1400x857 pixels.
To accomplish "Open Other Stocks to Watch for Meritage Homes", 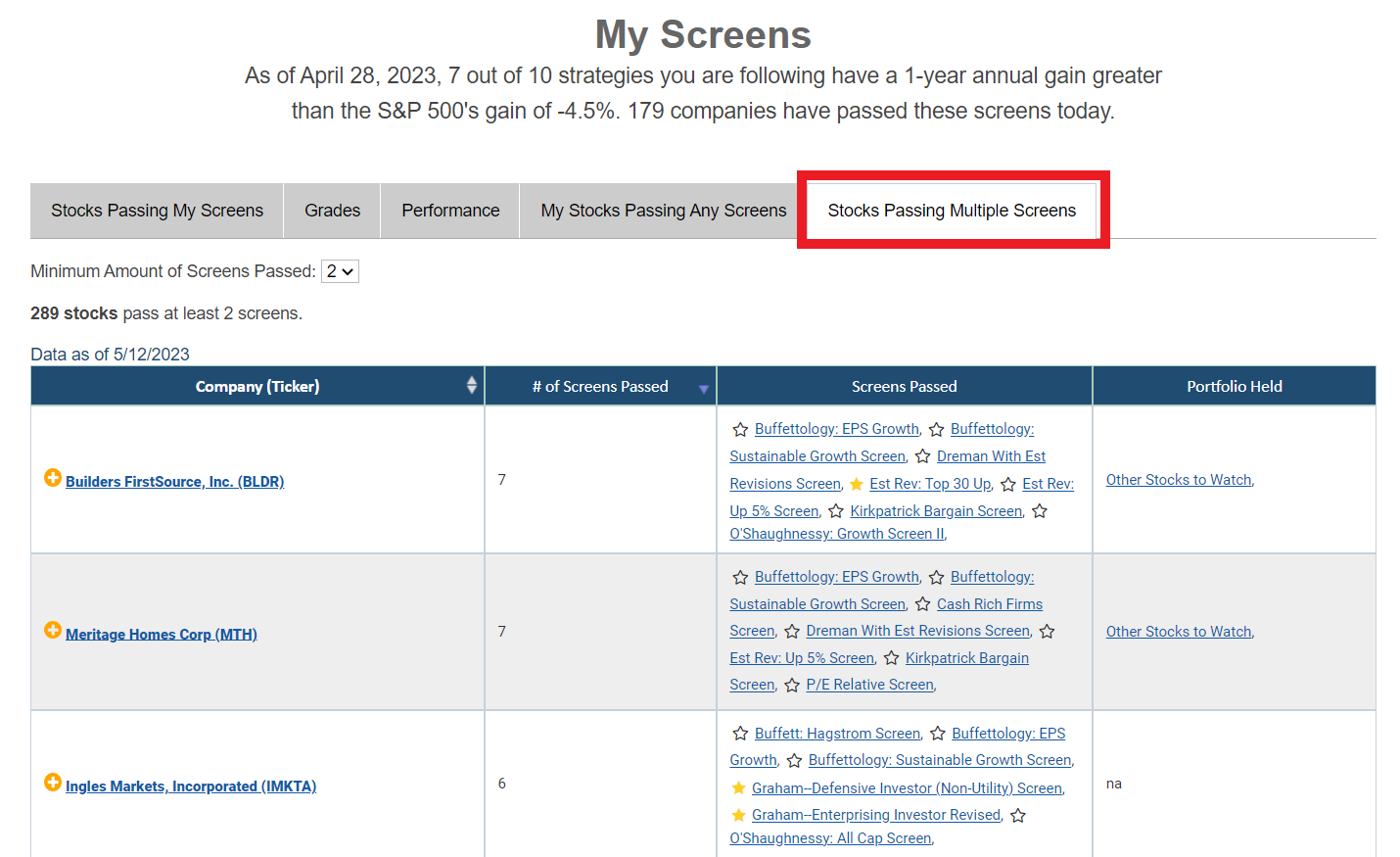I will pos(1179,632).
